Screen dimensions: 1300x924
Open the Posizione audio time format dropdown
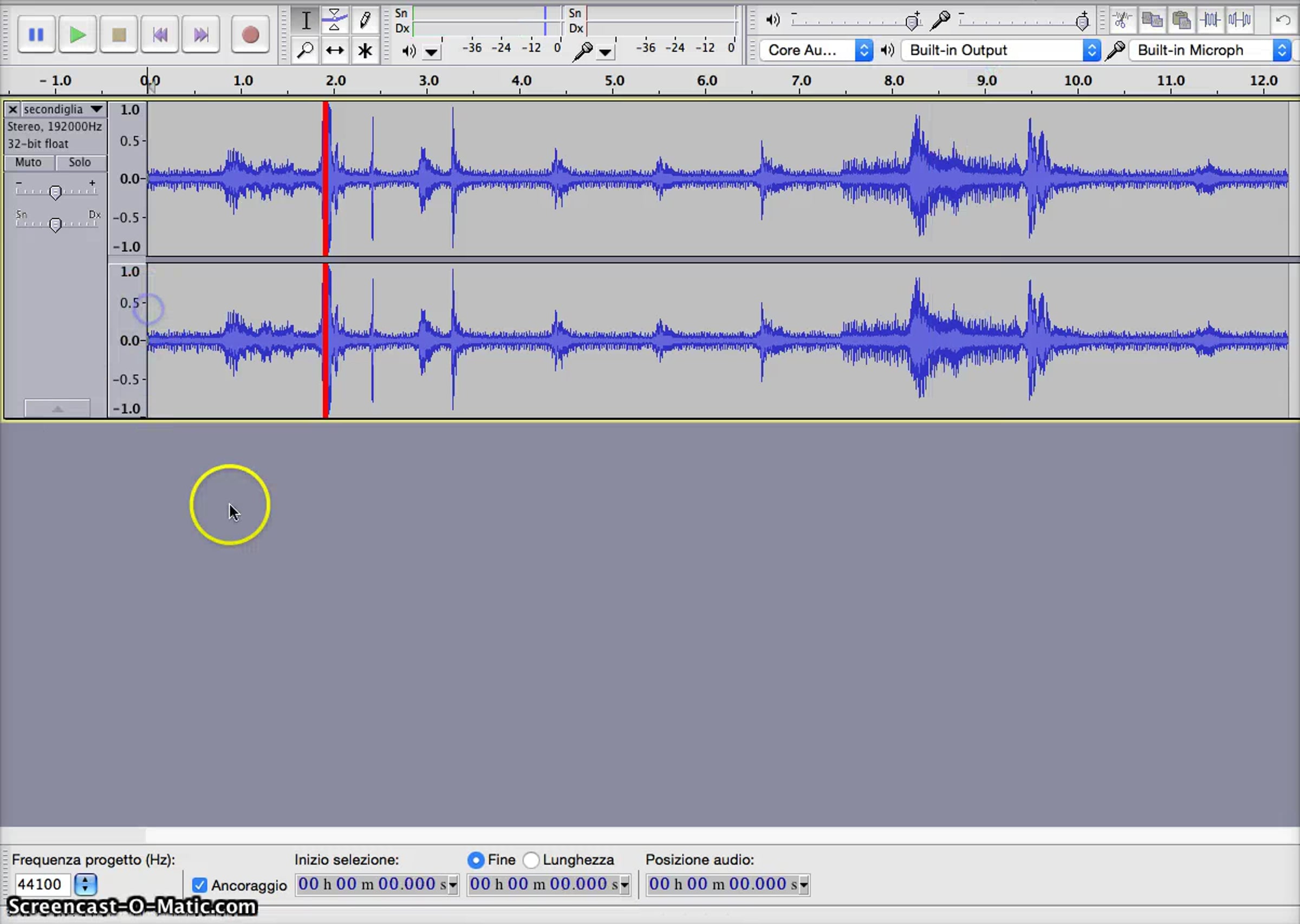tap(804, 885)
